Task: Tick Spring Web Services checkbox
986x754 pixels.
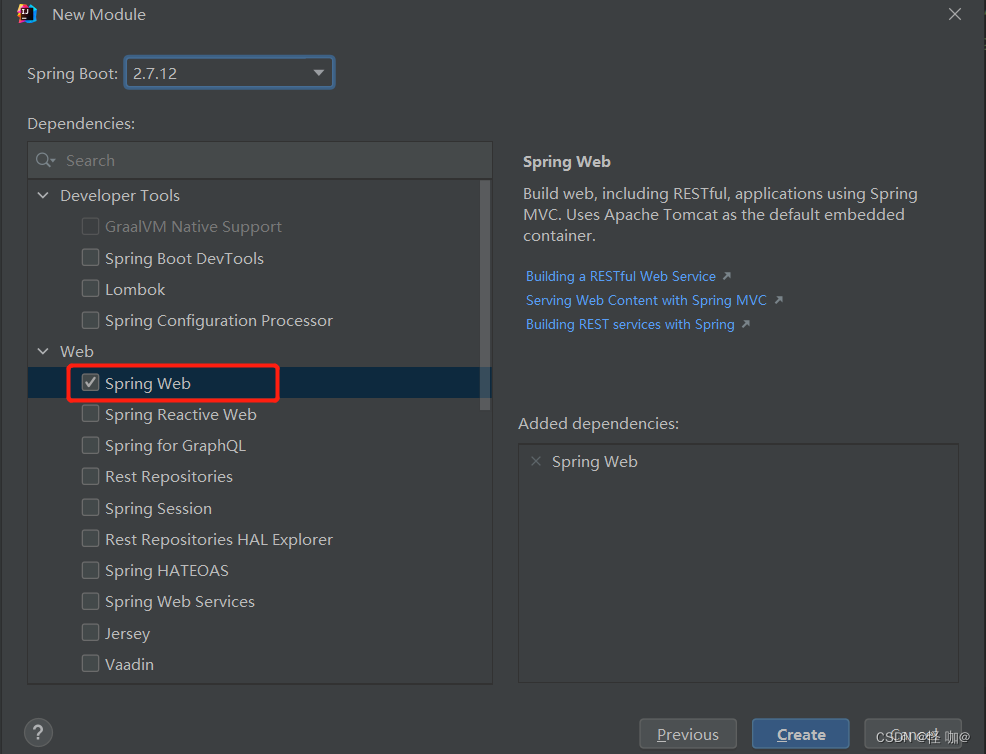Action: tap(91, 601)
